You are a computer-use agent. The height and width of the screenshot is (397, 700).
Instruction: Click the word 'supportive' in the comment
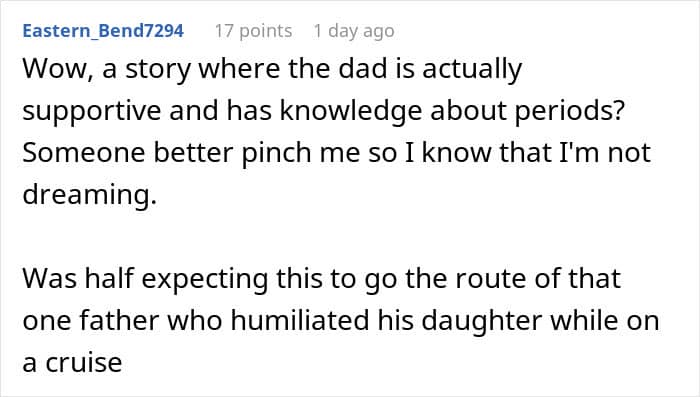click(x=92, y=111)
